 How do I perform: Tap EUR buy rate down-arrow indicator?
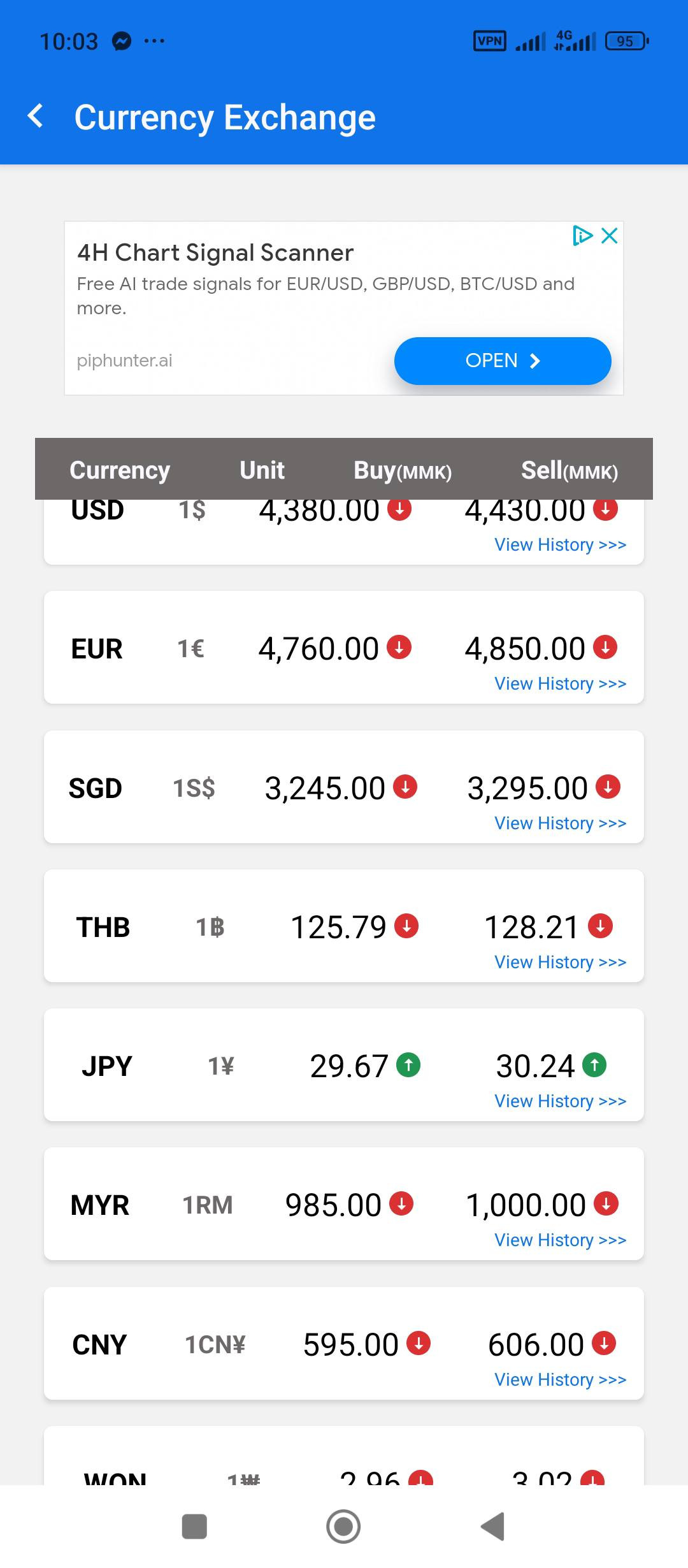[399, 647]
